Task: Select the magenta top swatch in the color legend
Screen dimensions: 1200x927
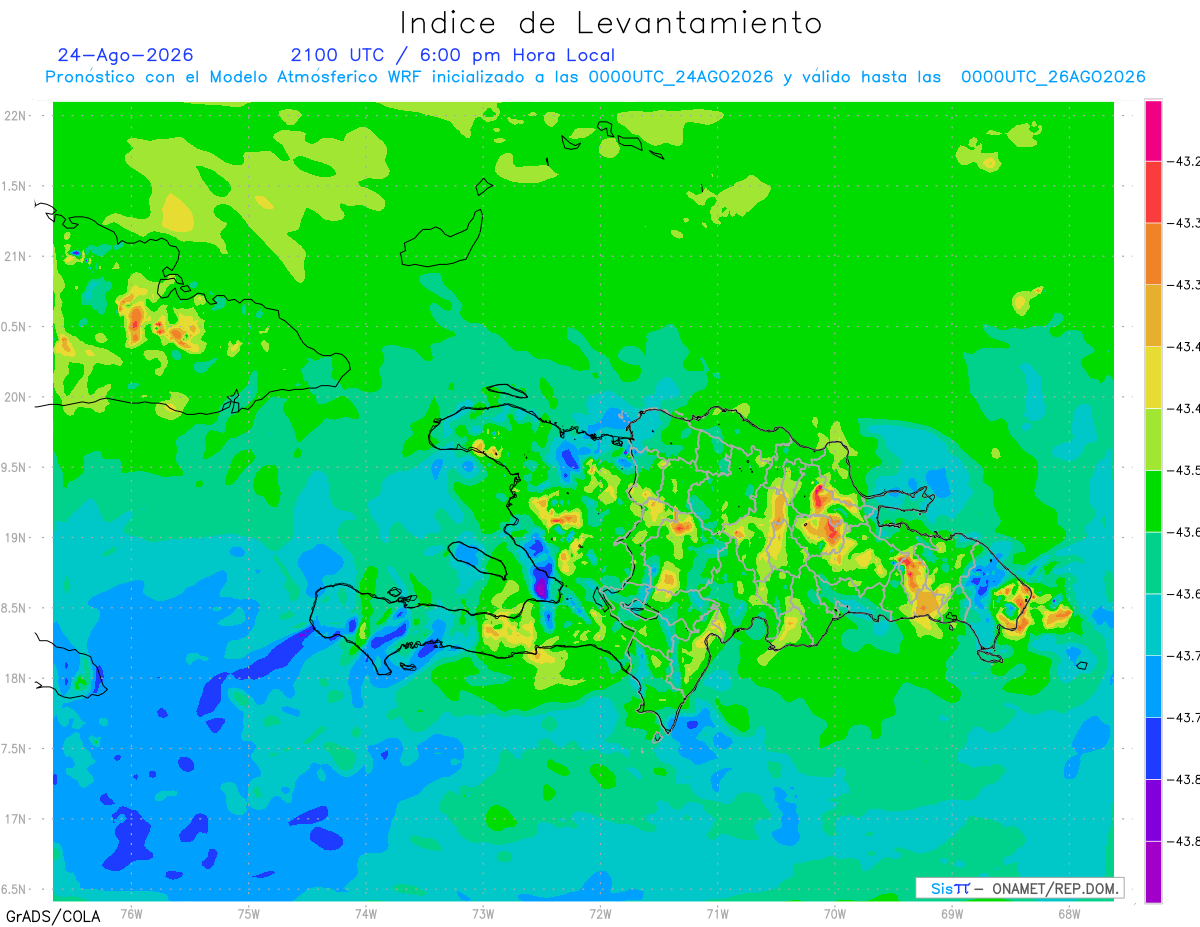Action: [x=1153, y=130]
